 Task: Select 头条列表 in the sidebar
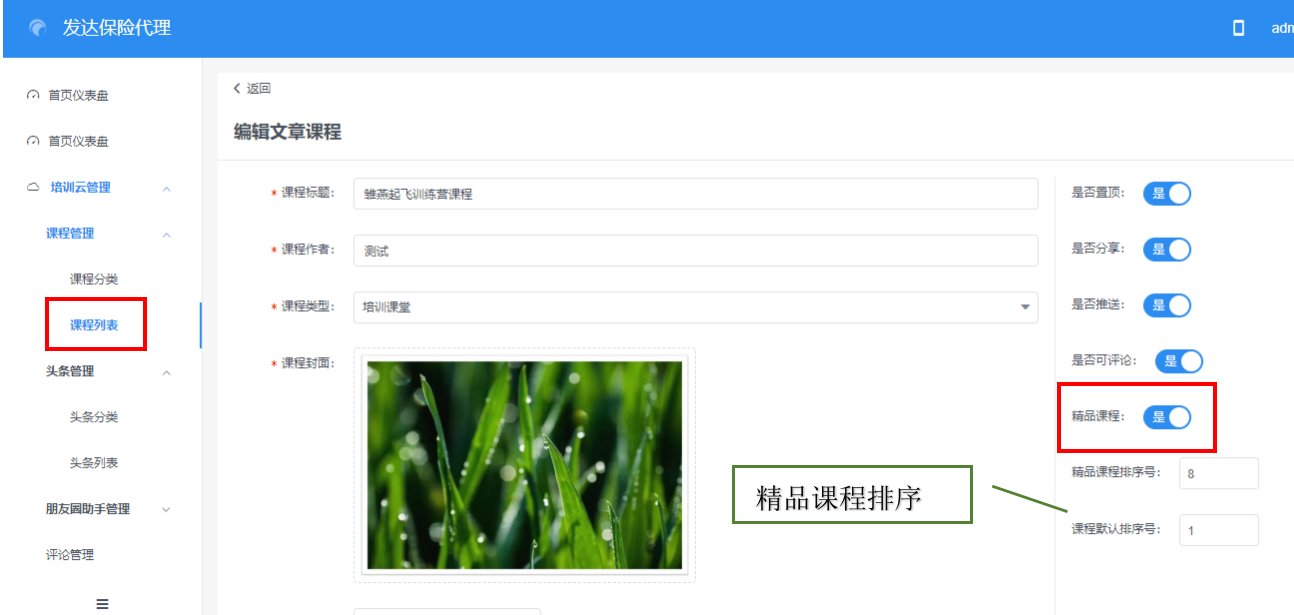(94, 463)
